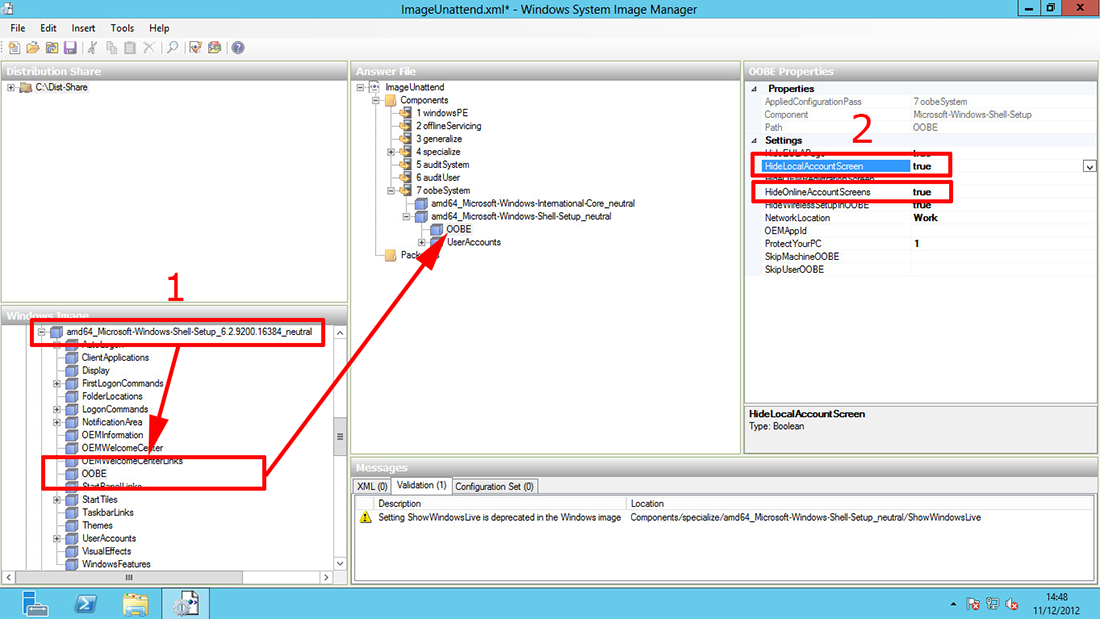The width and height of the screenshot is (1100, 619).
Task: Select Display in Windows Image
Action: point(95,371)
